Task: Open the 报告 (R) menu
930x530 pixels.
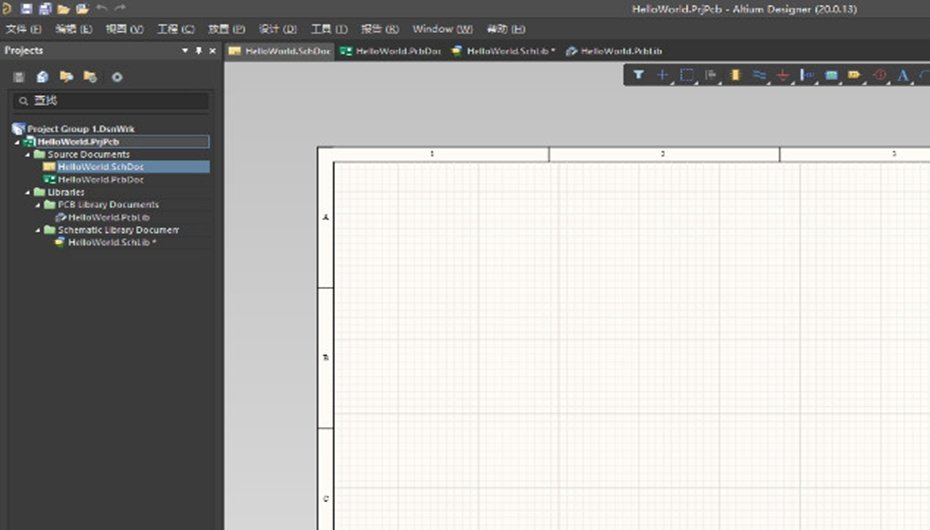Action: pyautogui.click(x=380, y=29)
